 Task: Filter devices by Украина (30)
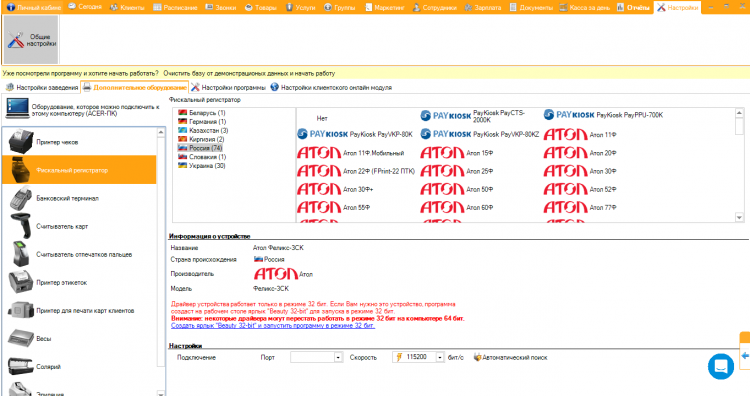(x=202, y=165)
